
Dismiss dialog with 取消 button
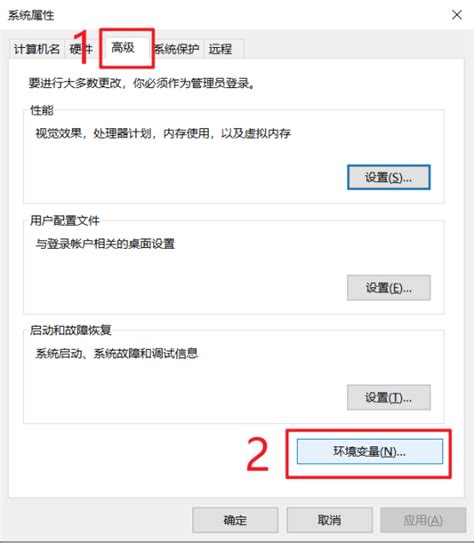[x=329, y=520]
